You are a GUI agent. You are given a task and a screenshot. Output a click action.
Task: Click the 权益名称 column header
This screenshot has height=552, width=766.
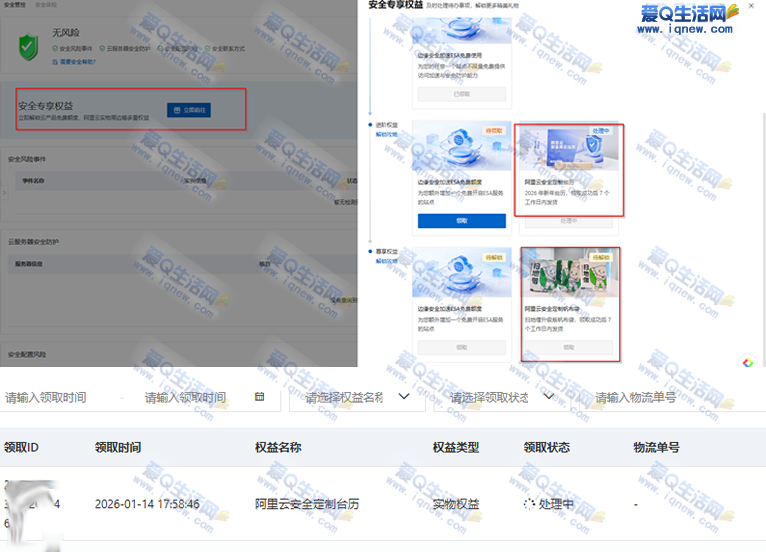(278, 447)
